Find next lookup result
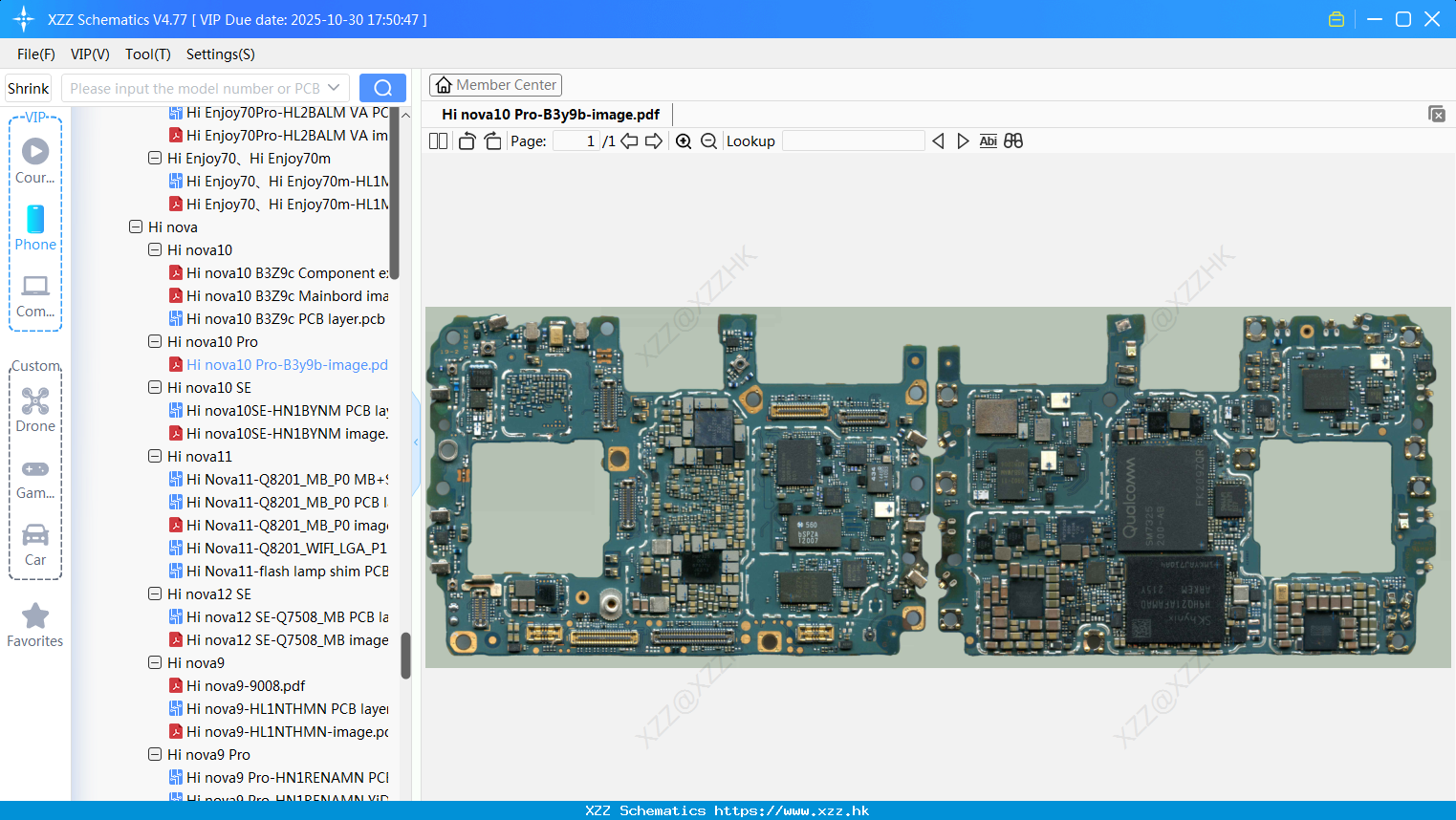Image resolution: width=1456 pixels, height=820 pixels. point(963,141)
